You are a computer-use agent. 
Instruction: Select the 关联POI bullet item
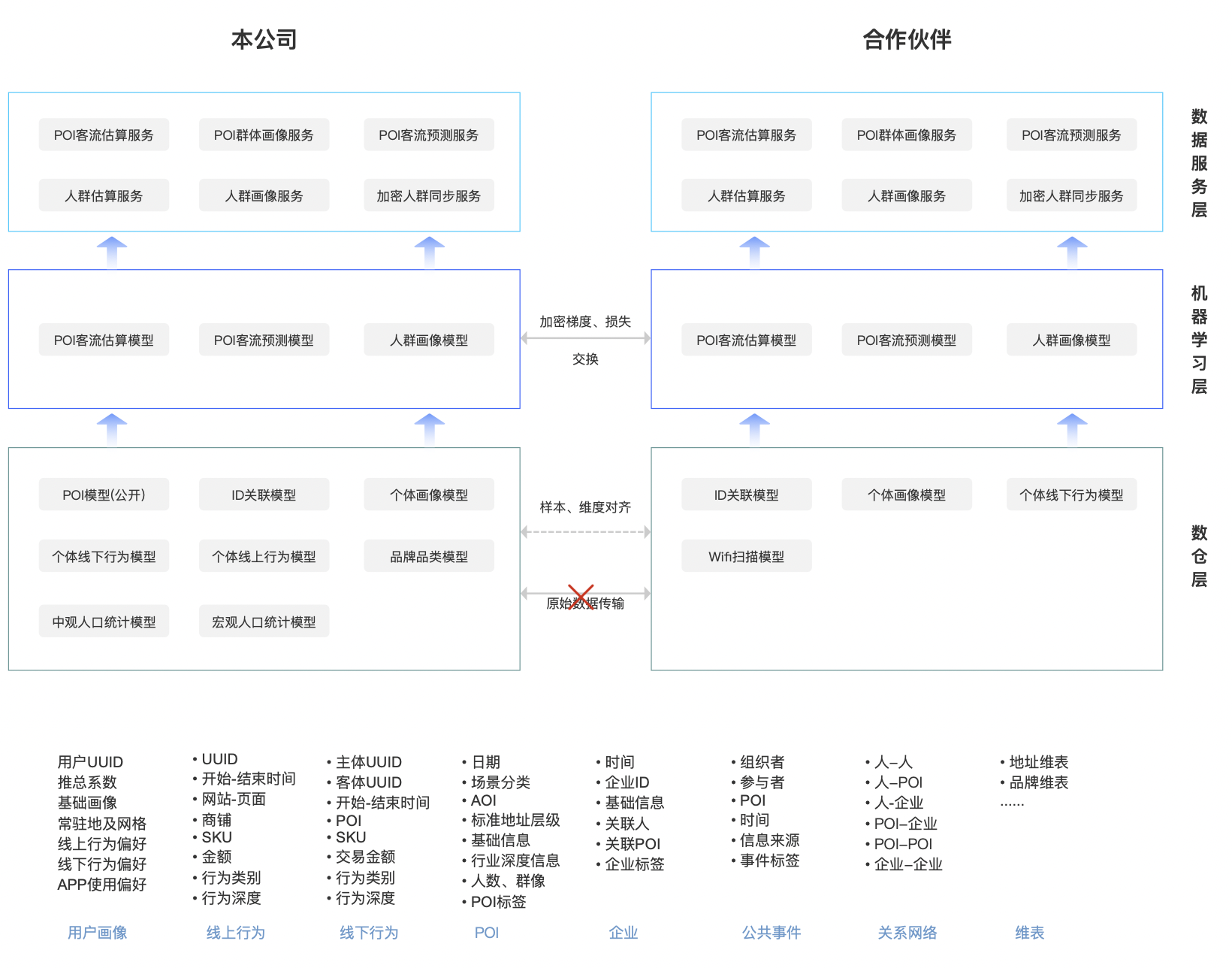(x=629, y=844)
